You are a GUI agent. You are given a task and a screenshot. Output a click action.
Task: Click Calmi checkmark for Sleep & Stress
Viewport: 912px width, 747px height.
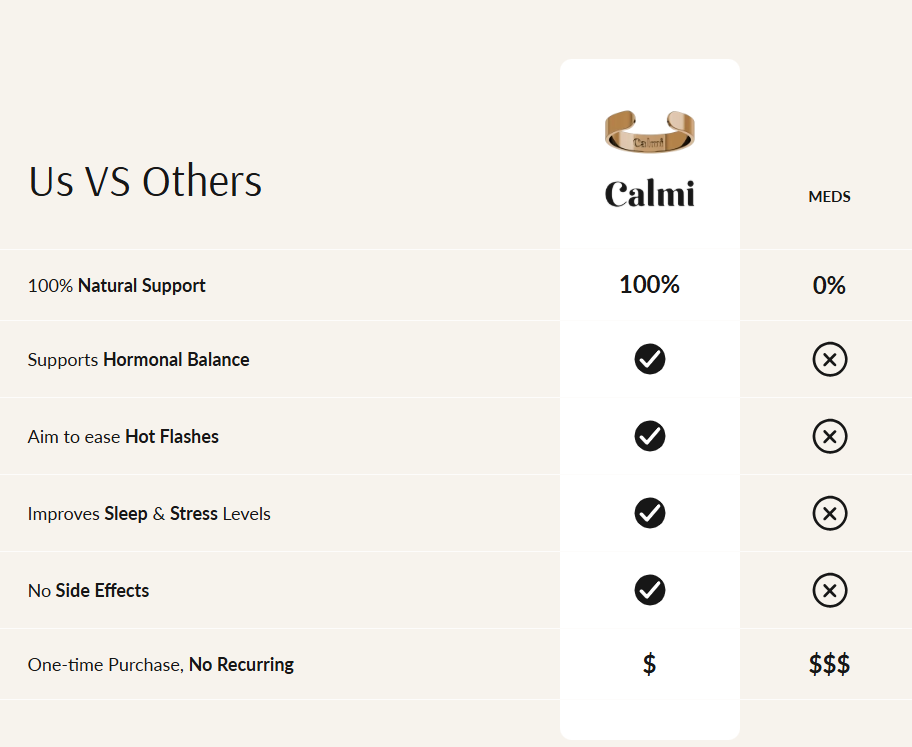(650, 513)
